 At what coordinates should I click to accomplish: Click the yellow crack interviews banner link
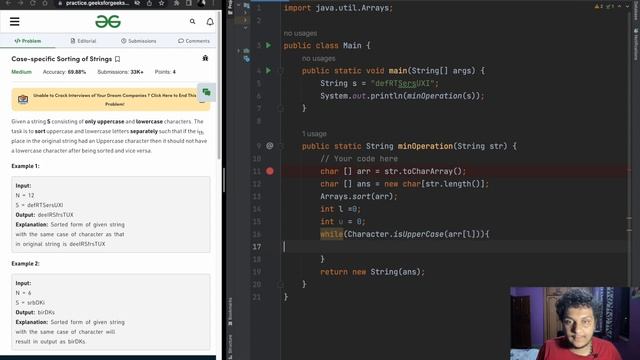point(111,99)
